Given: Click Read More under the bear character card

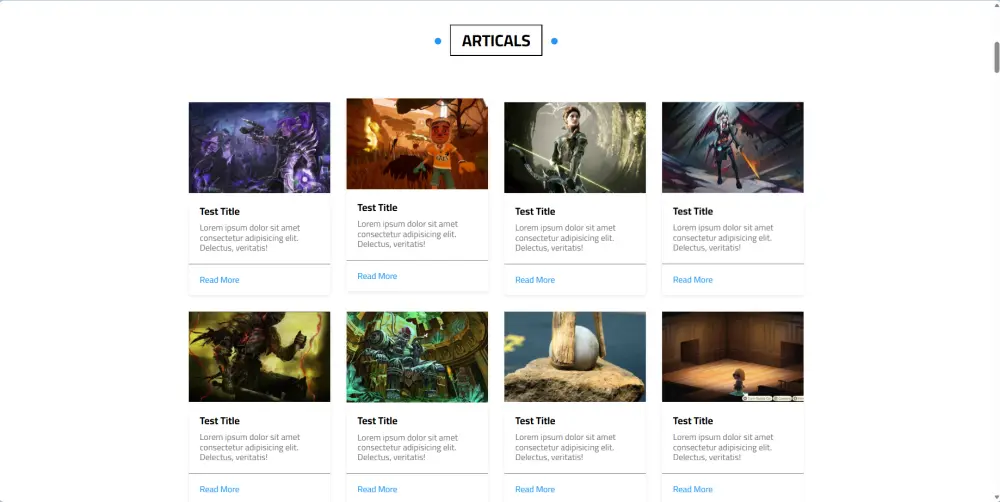Looking at the screenshot, I should [x=377, y=276].
